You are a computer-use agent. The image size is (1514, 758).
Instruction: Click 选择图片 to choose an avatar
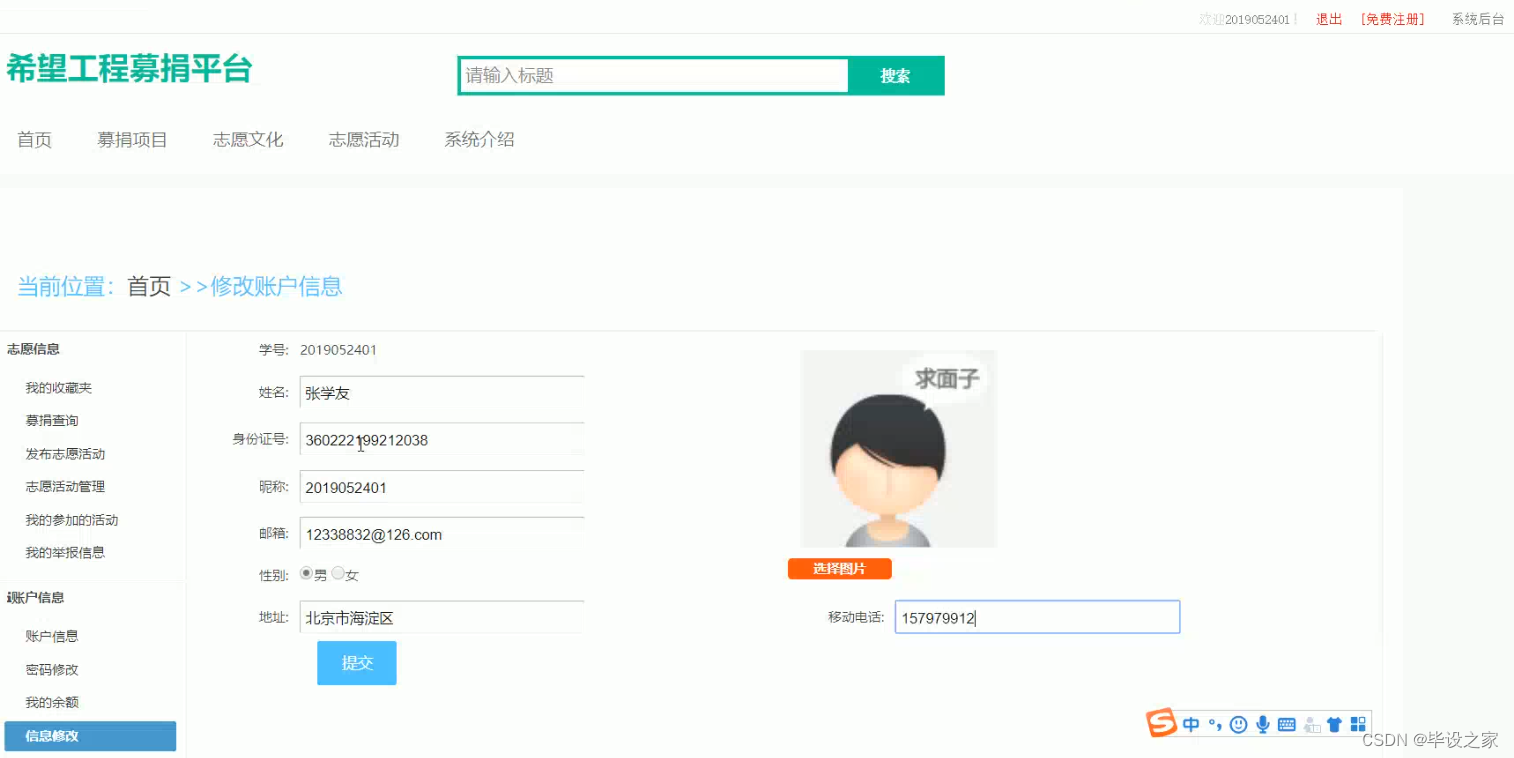pos(838,568)
